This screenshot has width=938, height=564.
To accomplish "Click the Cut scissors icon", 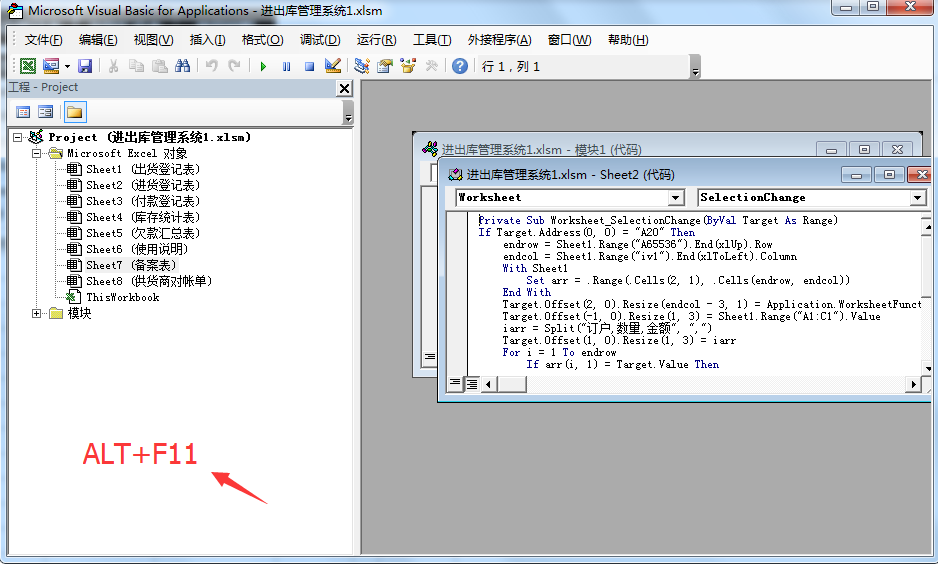I will (113, 66).
